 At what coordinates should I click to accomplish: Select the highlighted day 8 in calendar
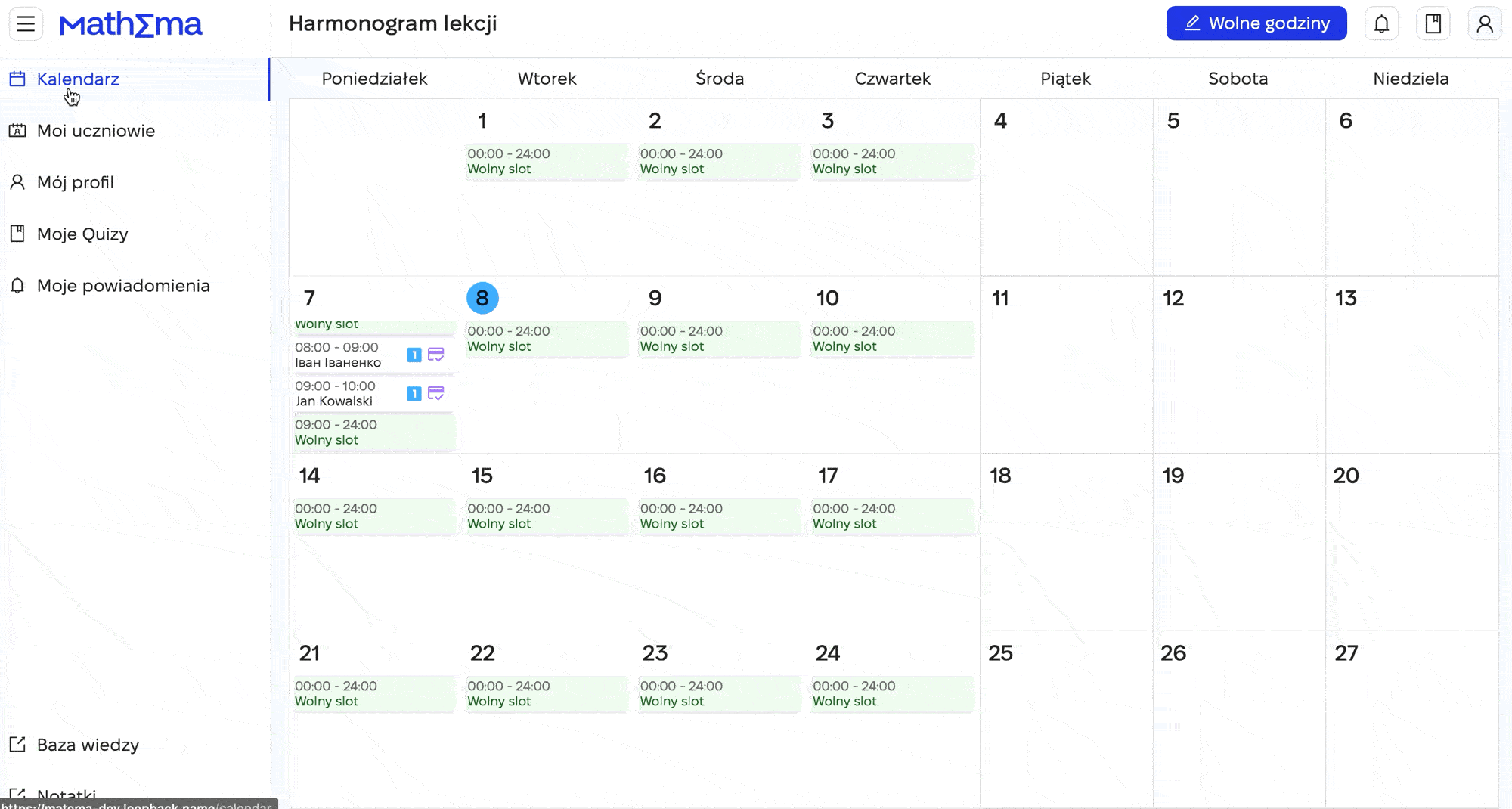tap(482, 298)
